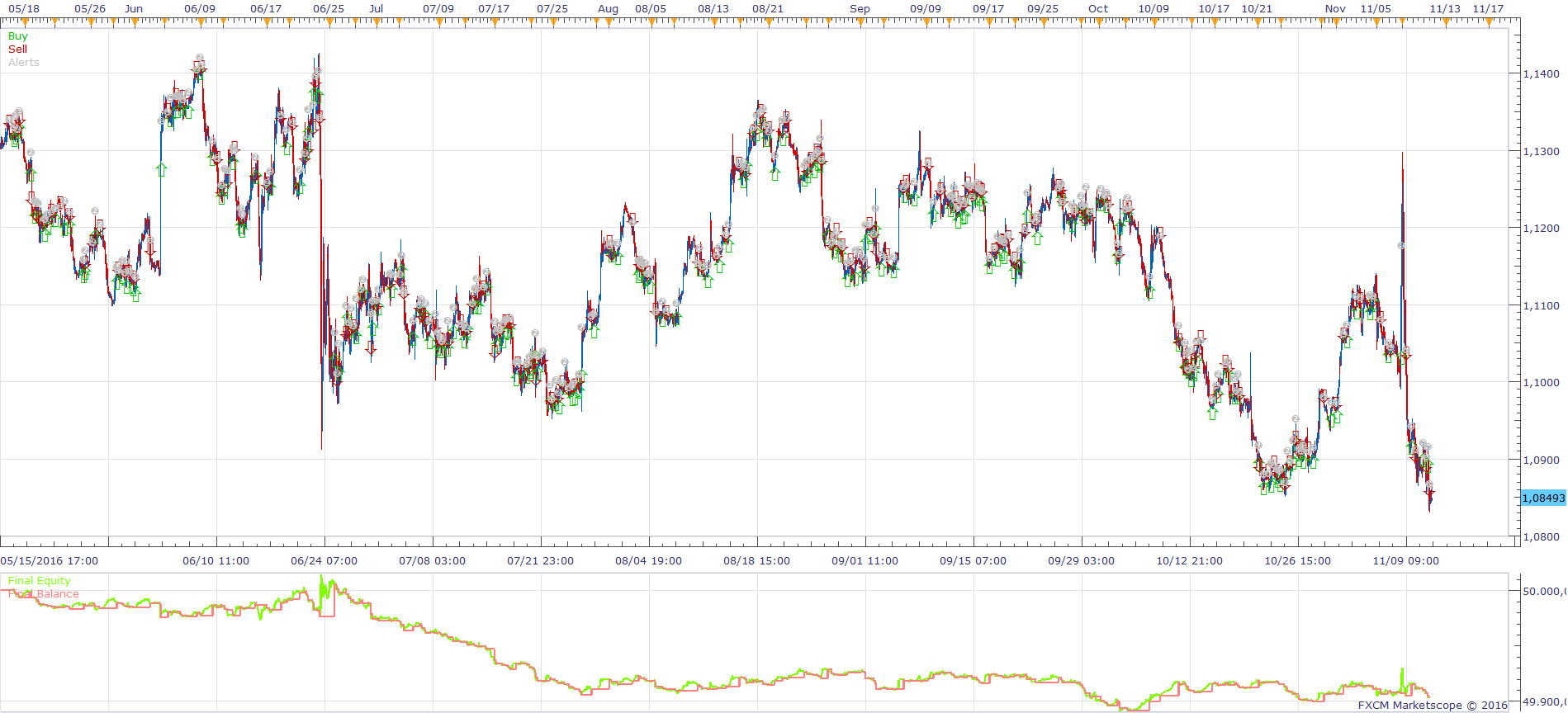Click the 1,0800 price axis label
Screen dimensions: 1568x713
[1541, 537]
